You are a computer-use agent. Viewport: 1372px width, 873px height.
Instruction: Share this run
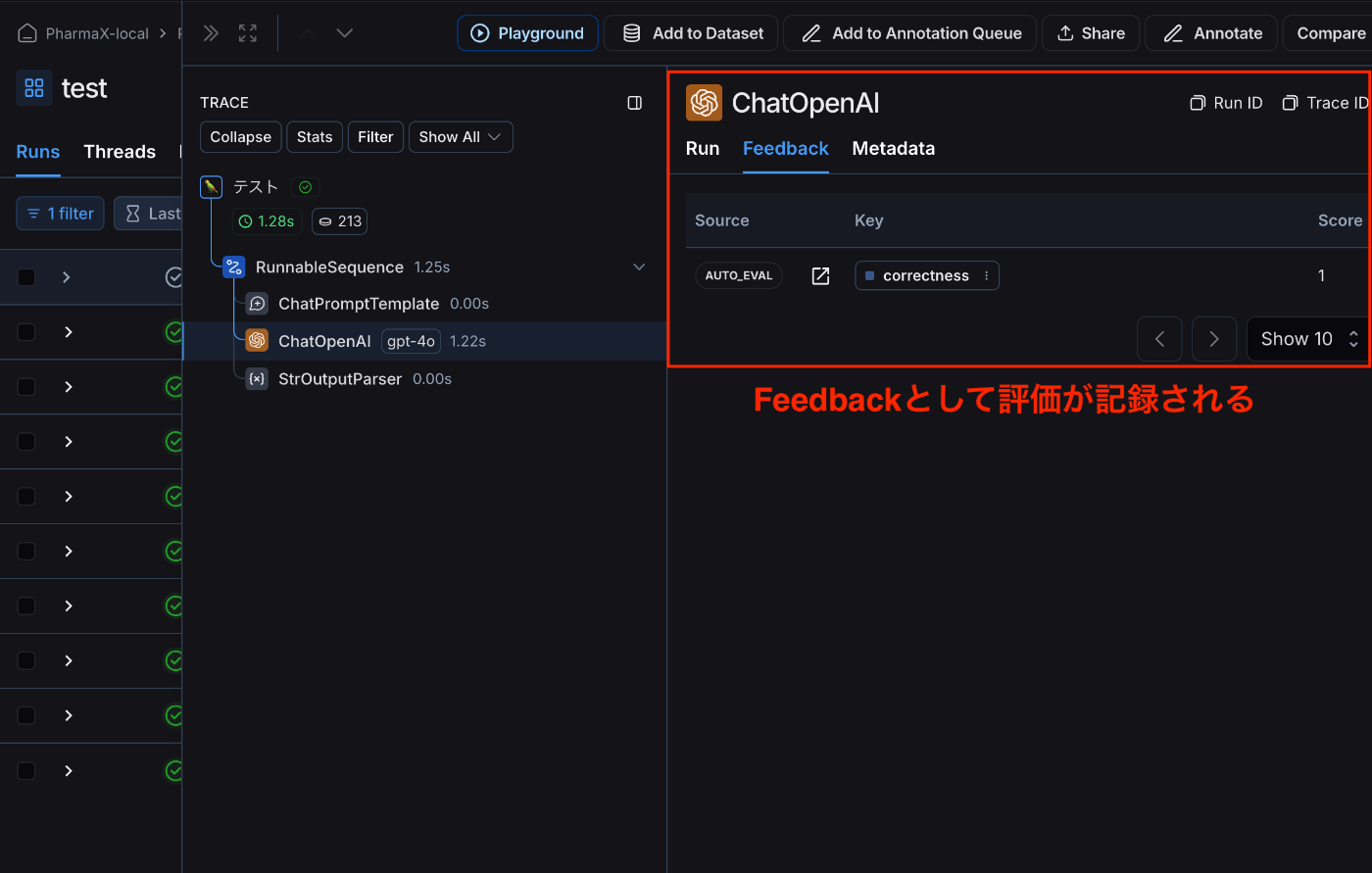1091,33
